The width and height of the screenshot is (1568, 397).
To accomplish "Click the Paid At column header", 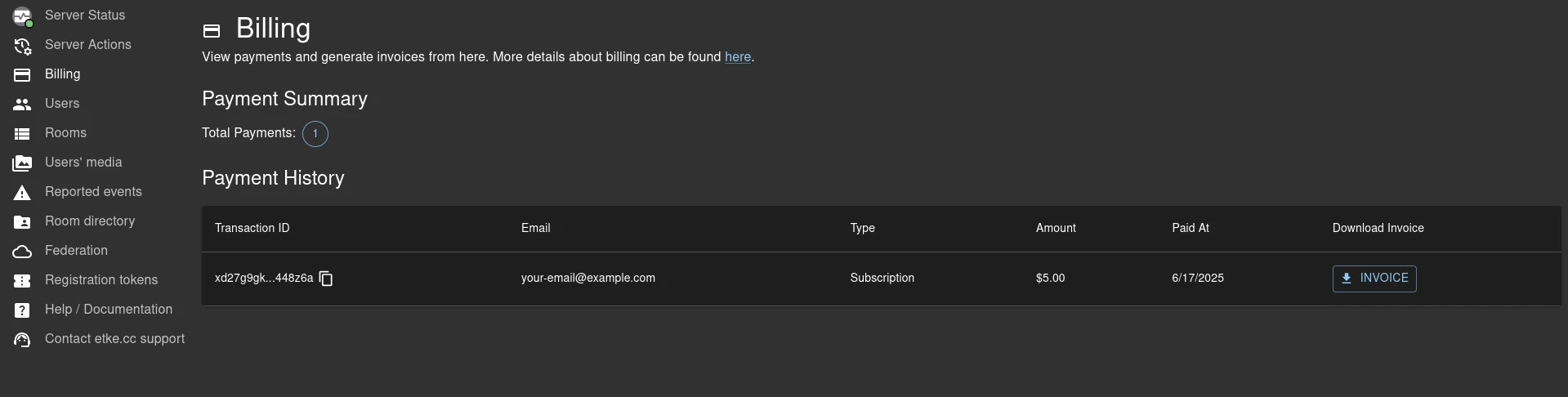I will pyautogui.click(x=1190, y=229).
